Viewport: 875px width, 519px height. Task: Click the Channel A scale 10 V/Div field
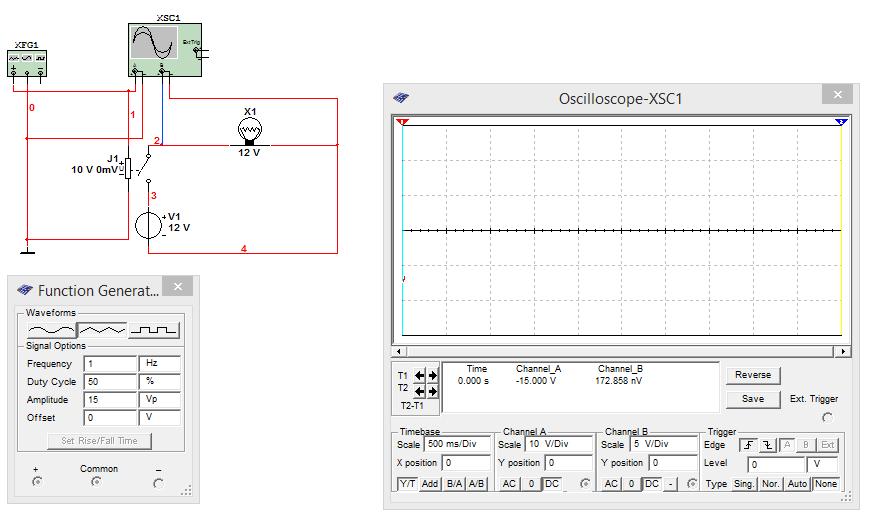pyautogui.click(x=559, y=444)
